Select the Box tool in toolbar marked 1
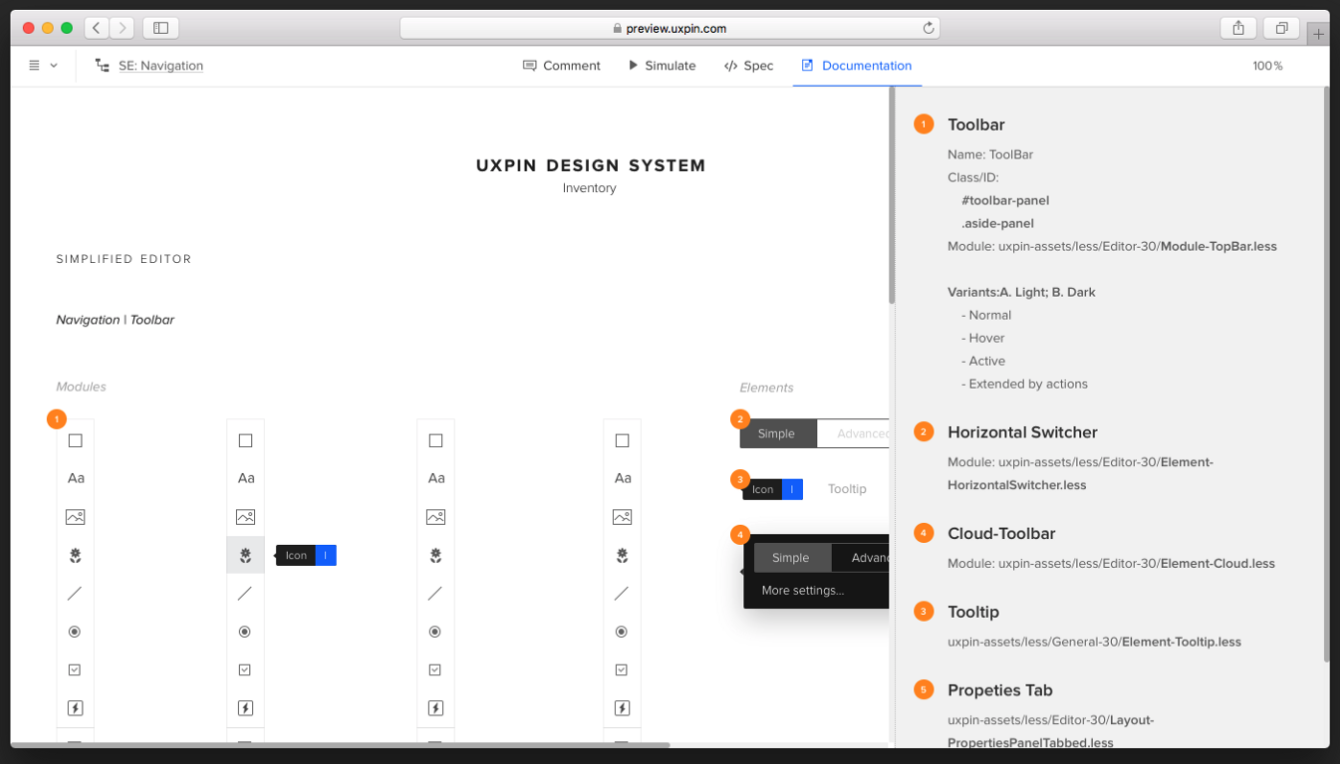Image resolution: width=1340 pixels, height=764 pixels. pos(75,440)
